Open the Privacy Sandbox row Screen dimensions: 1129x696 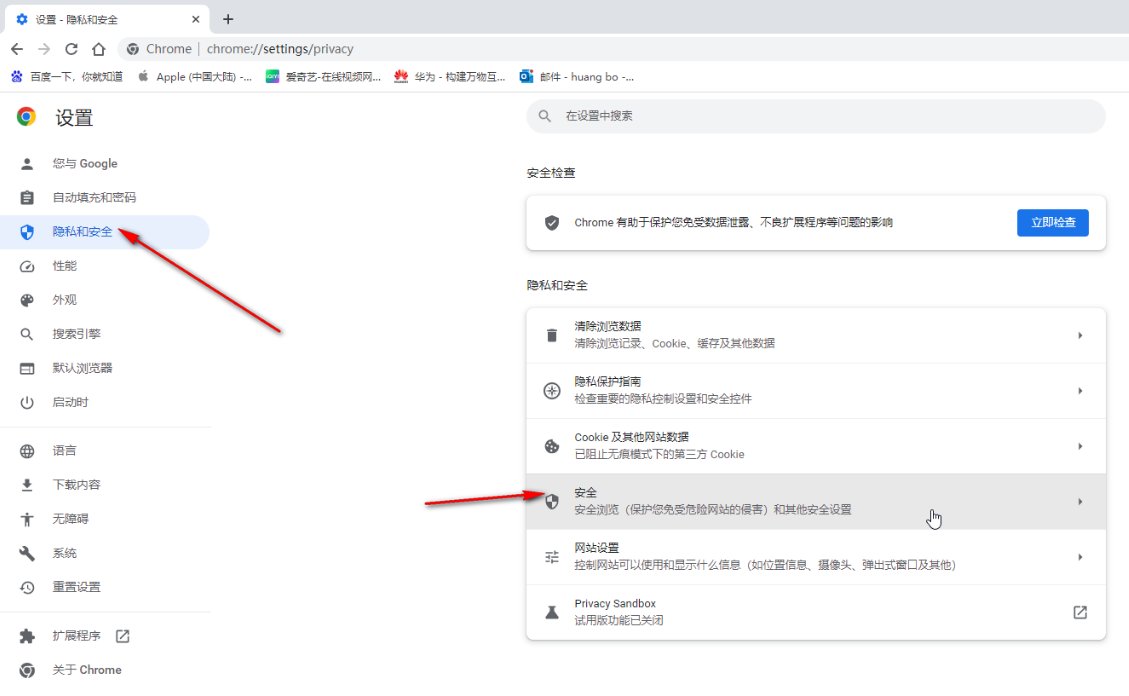(x=816, y=613)
